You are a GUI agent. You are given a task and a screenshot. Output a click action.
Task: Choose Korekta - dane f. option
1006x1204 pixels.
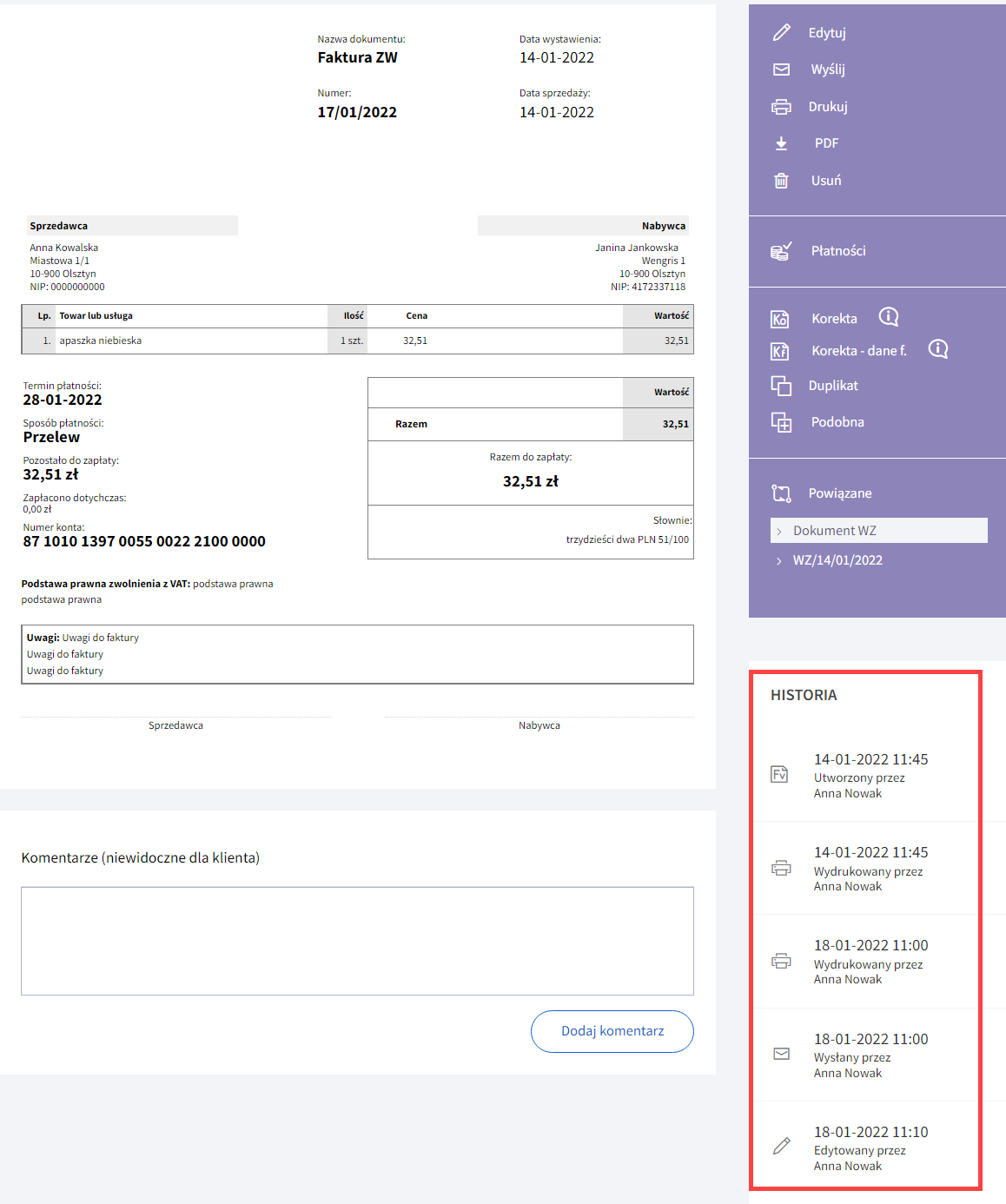[858, 351]
